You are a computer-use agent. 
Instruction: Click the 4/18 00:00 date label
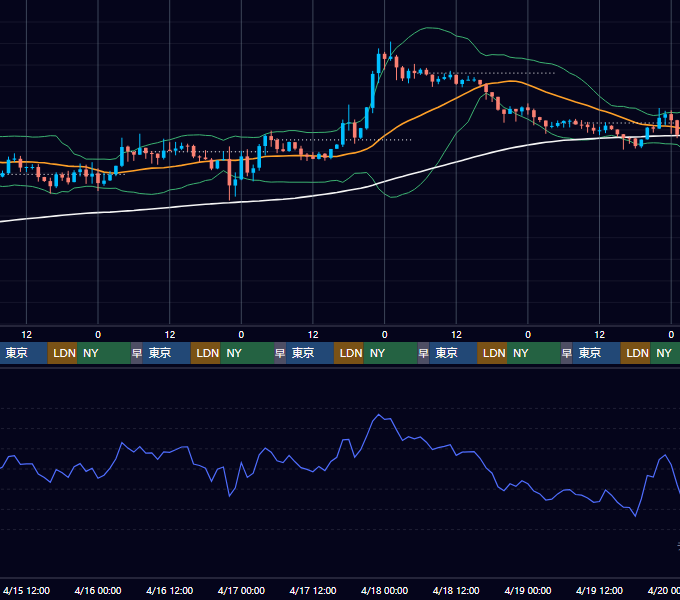coord(384,590)
